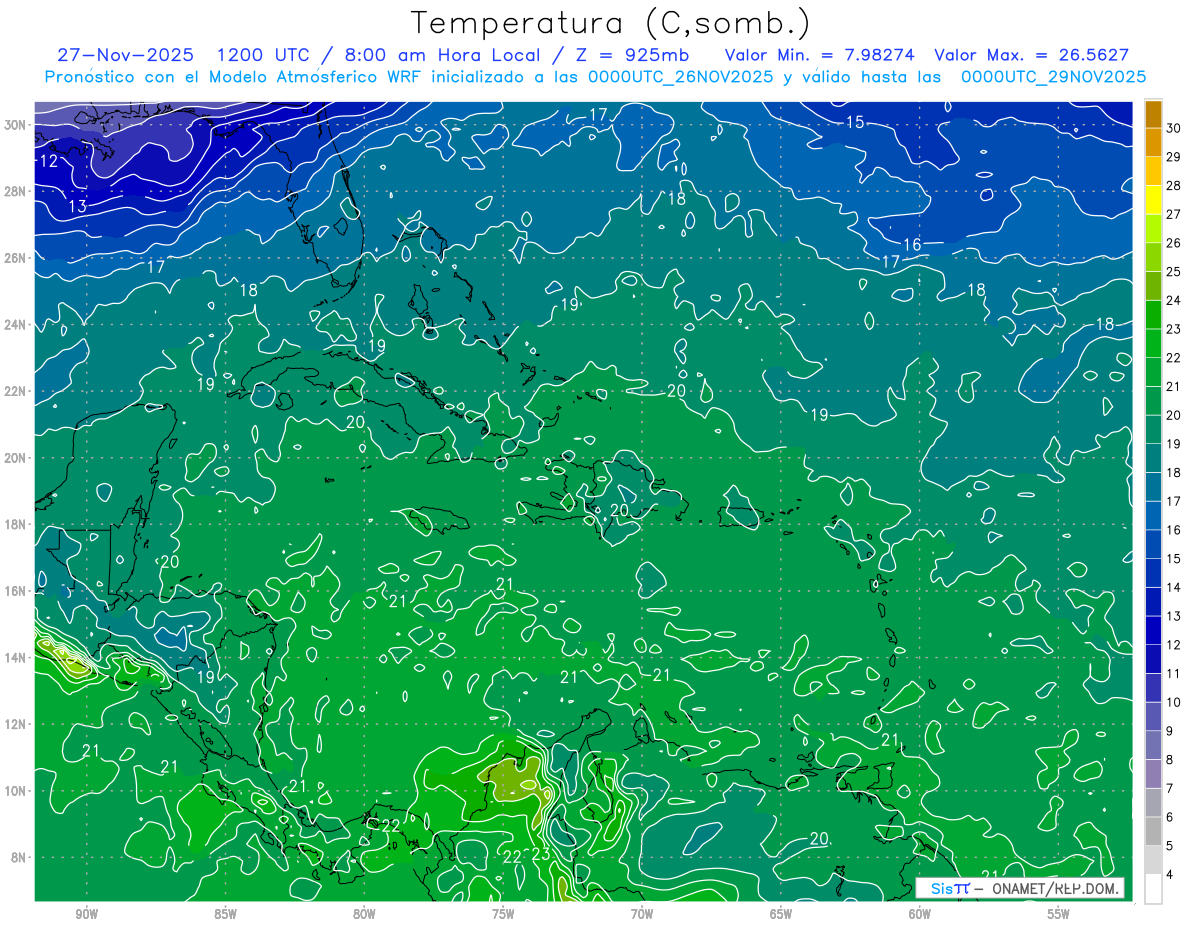Click the legend value 10 on color scale
Viewport: 1200px width, 927px height.
pos(1174,702)
